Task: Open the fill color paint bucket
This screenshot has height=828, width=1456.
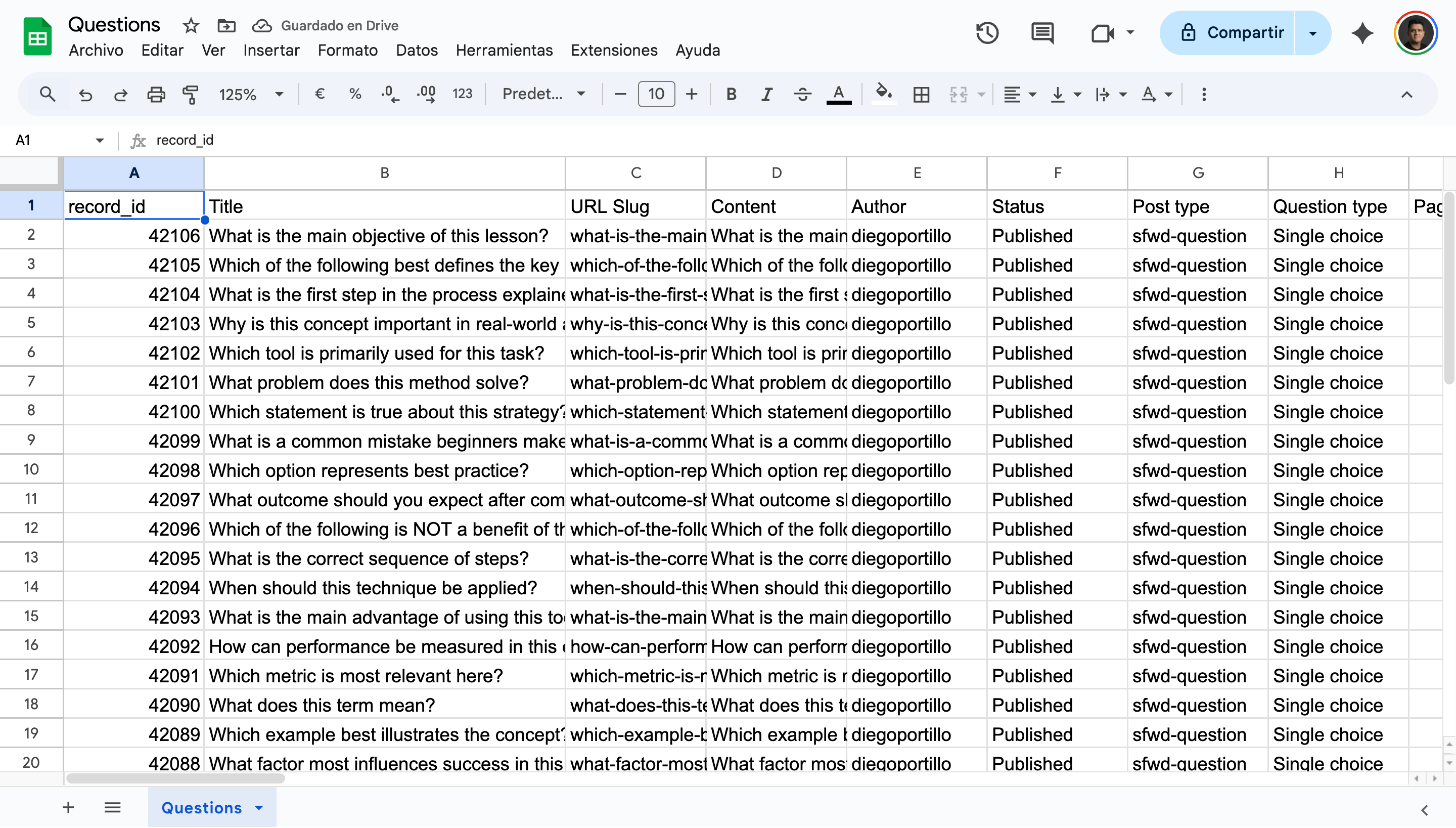Action: click(x=883, y=93)
